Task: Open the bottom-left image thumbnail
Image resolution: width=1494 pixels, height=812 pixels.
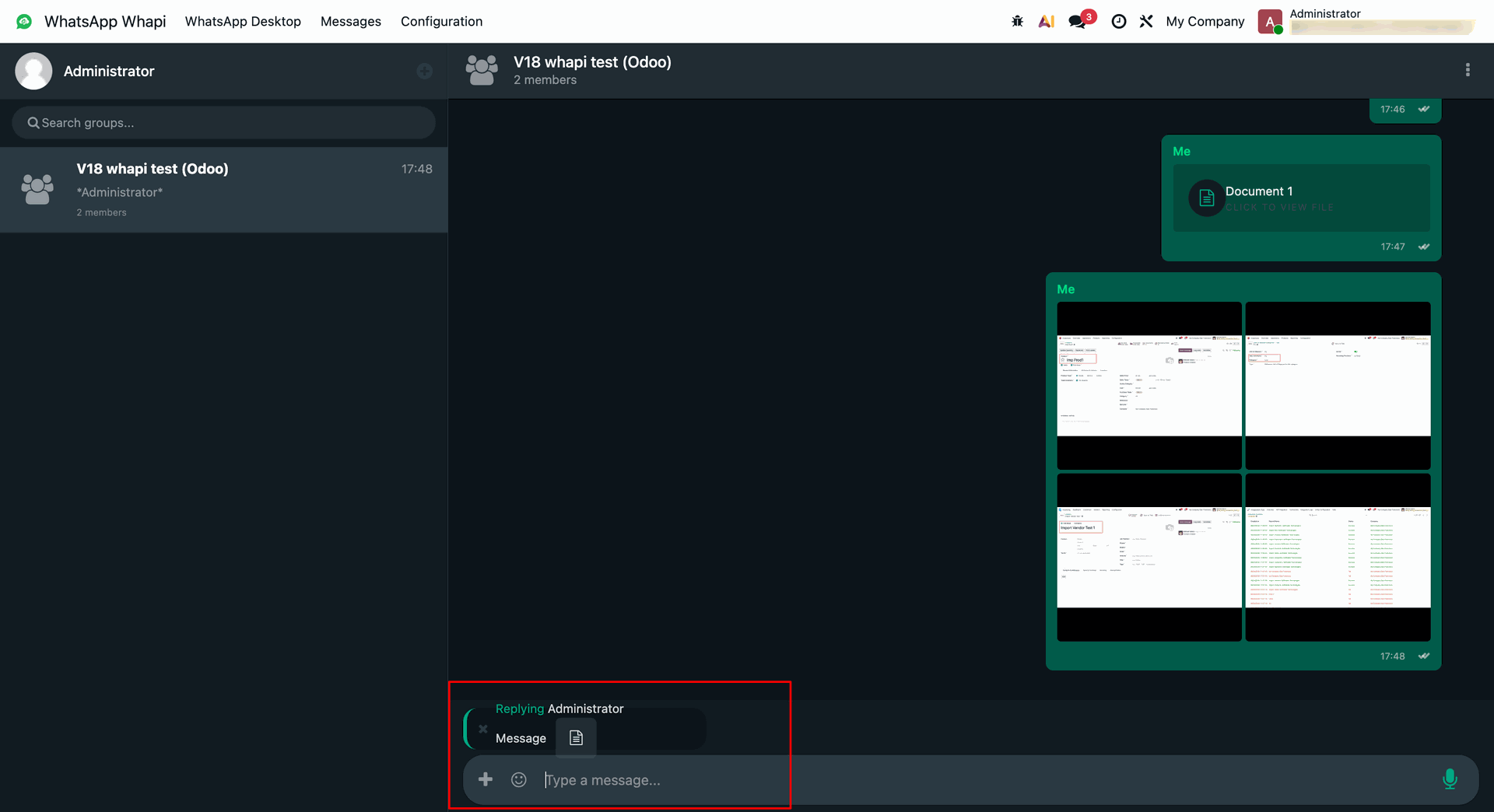Action: coord(1149,557)
